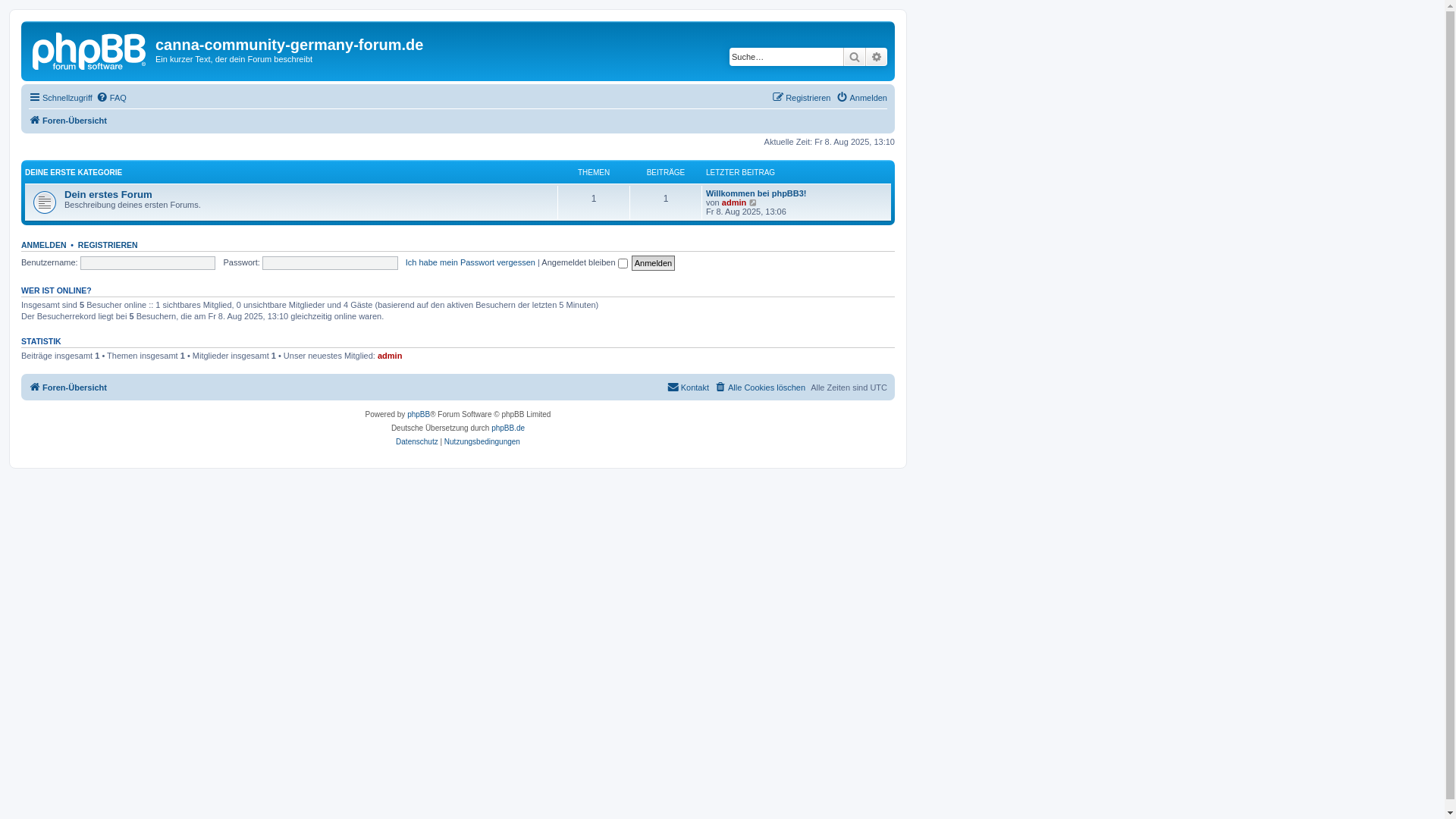
Task: Open the phpBB link in footer credits
Action: [x=419, y=415]
